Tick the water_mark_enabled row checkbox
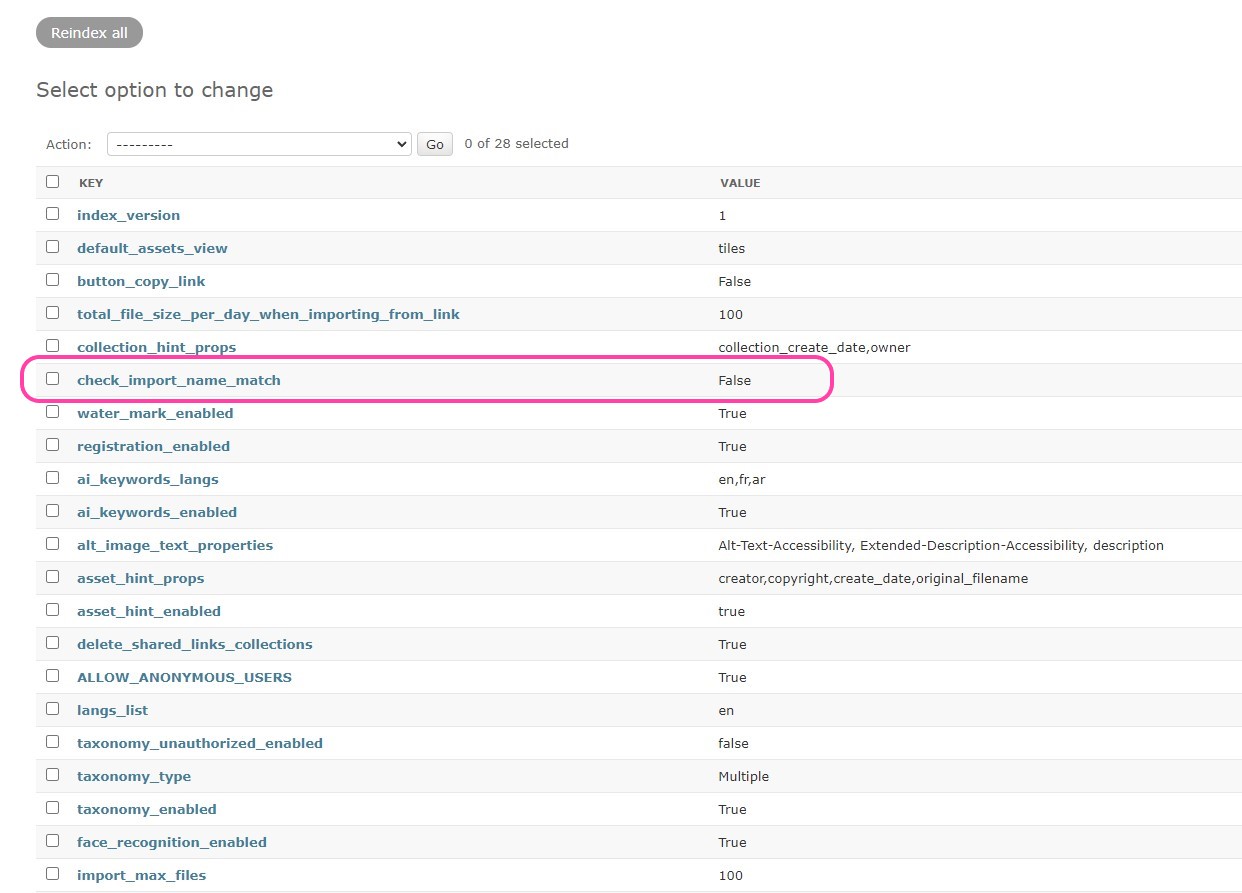Image resolution: width=1242 pixels, height=893 pixels. tap(52, 412)
